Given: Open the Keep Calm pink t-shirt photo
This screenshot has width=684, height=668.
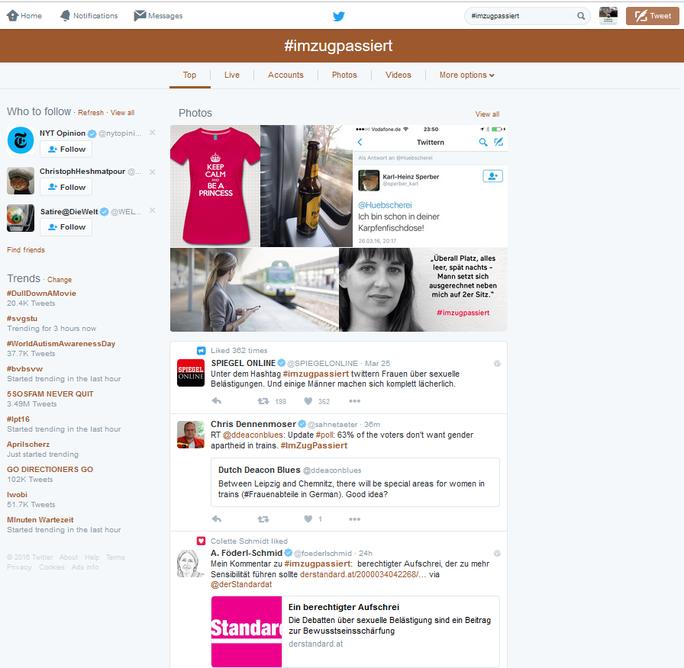Looking at the screenshot, I should [x=215, y=186].
